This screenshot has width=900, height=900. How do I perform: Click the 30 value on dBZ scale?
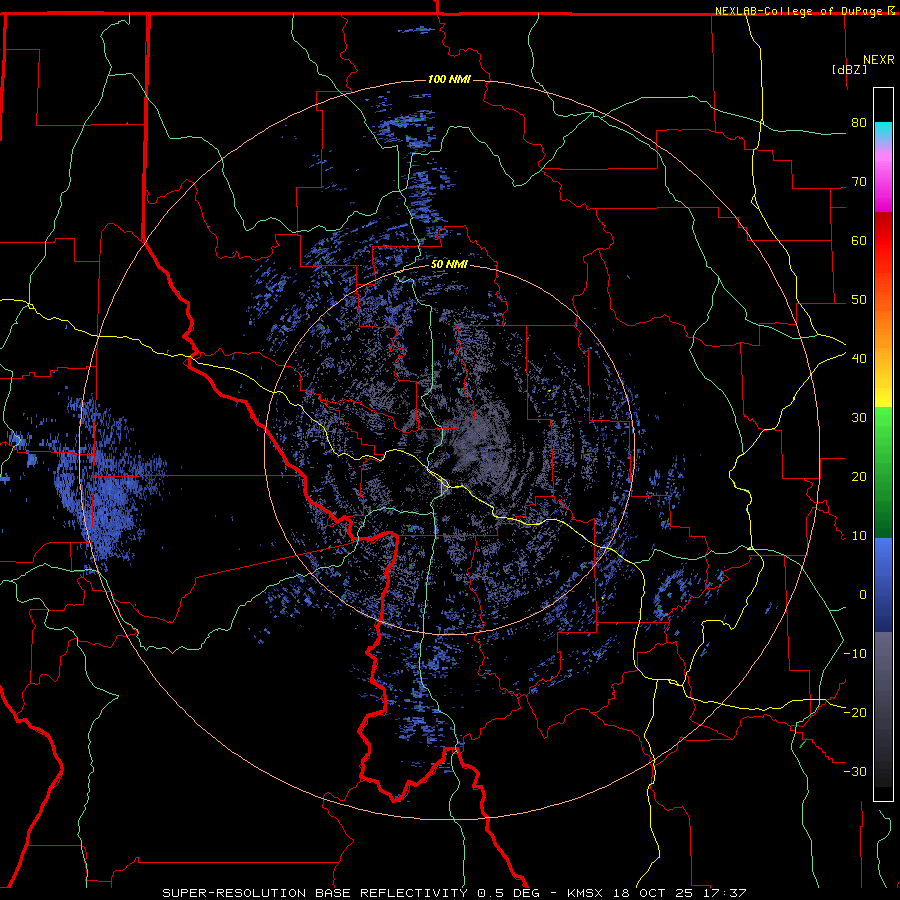click(x=859, y=418)
